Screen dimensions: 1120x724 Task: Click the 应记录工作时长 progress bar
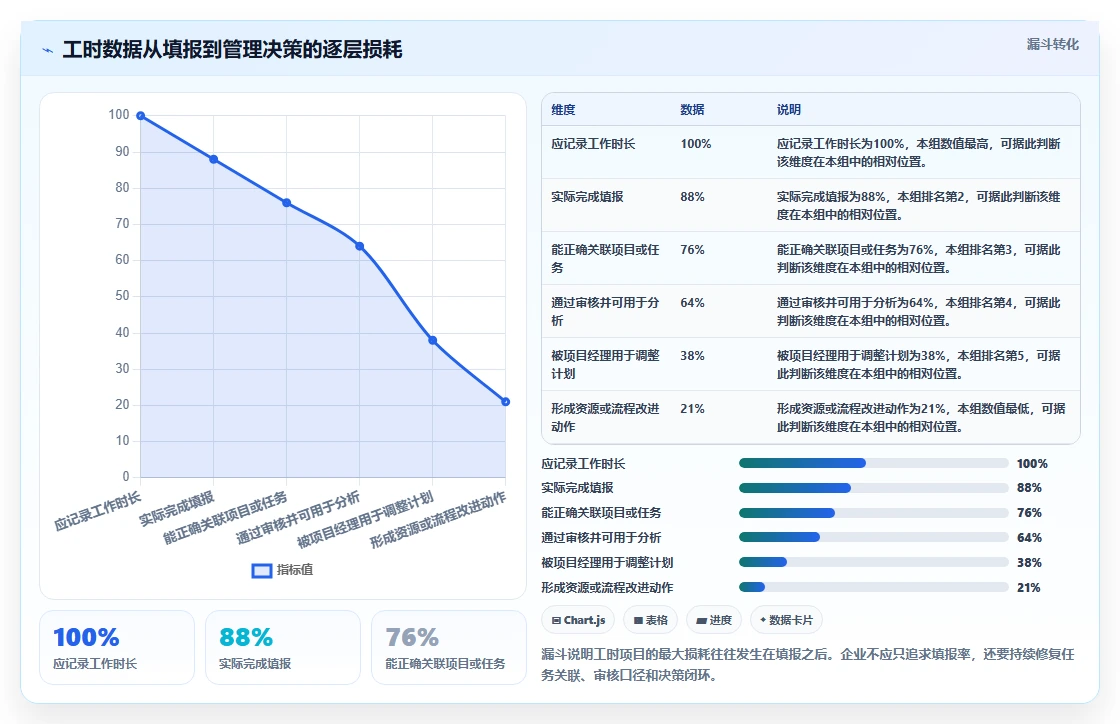coord(874,463)
